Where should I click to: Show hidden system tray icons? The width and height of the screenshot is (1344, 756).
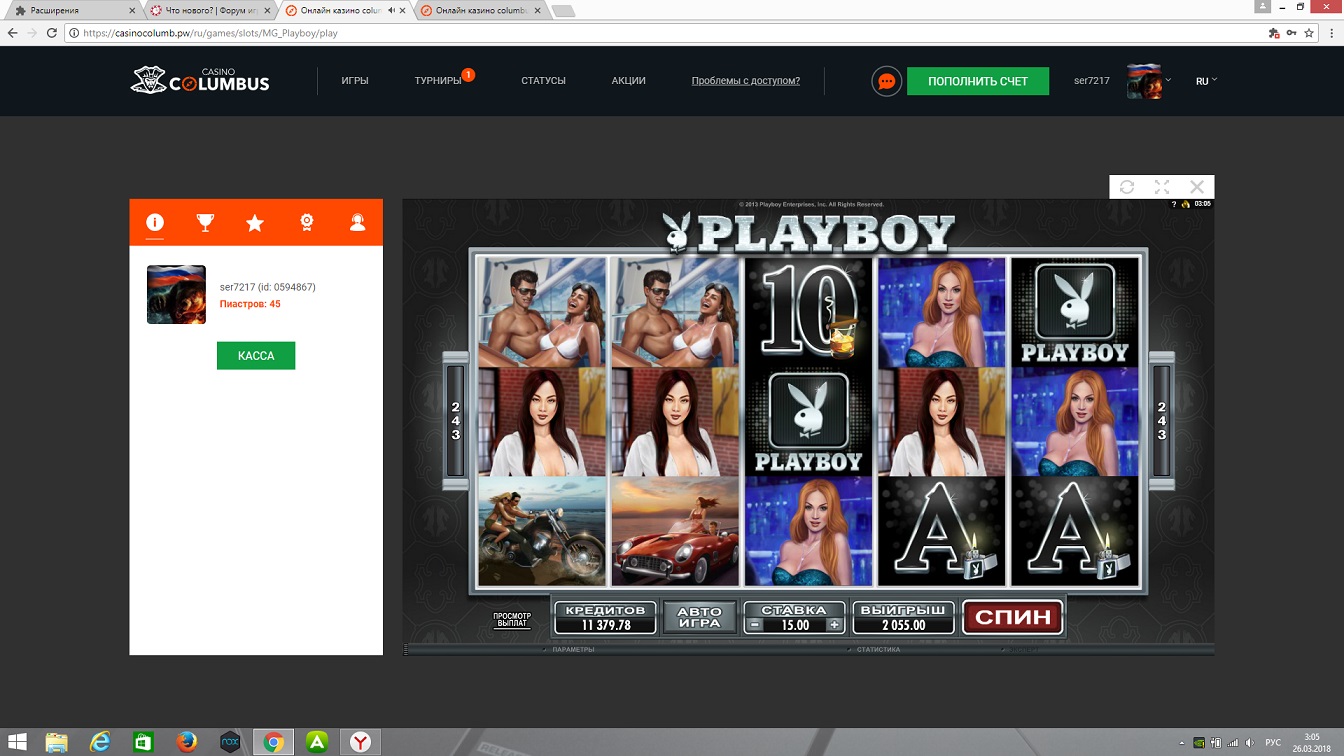tap(1182, 743)
